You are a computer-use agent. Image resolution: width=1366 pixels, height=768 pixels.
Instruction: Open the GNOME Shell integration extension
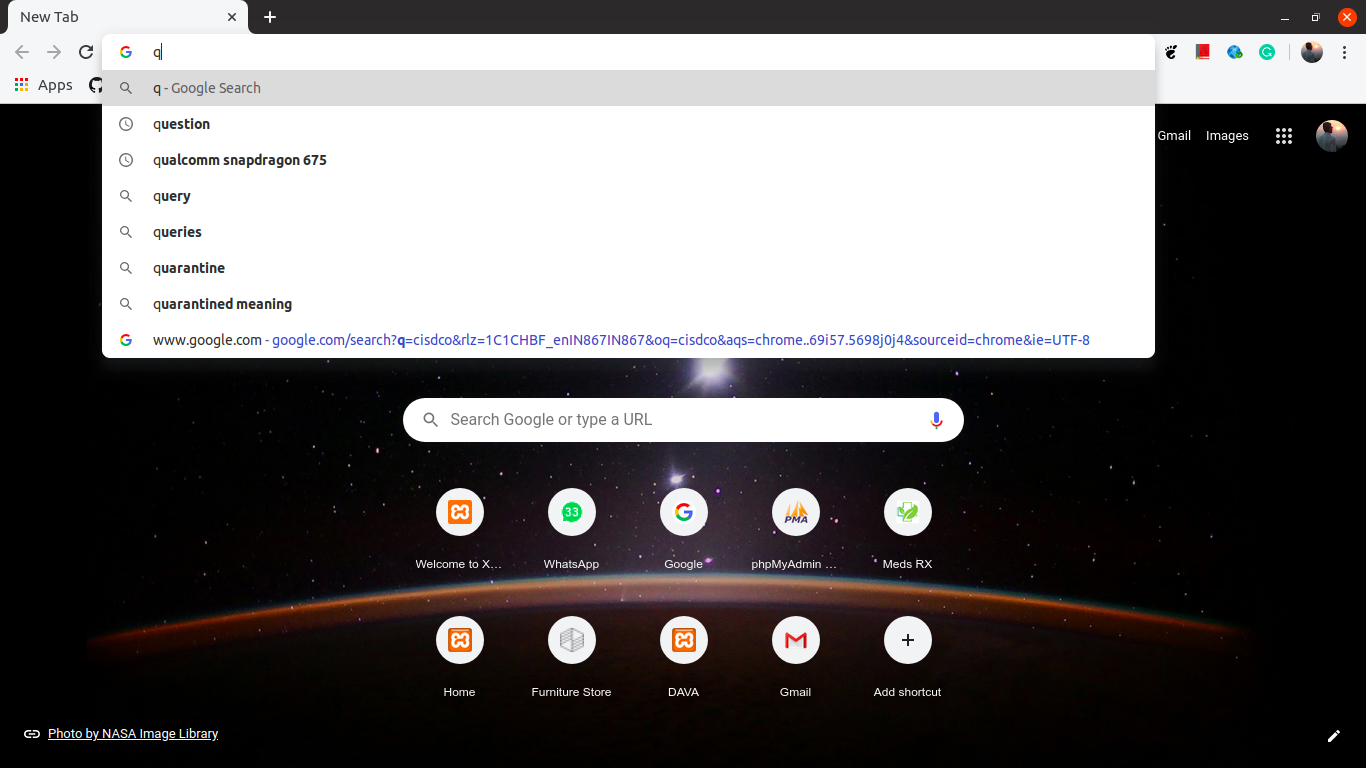pos(1171,52)
